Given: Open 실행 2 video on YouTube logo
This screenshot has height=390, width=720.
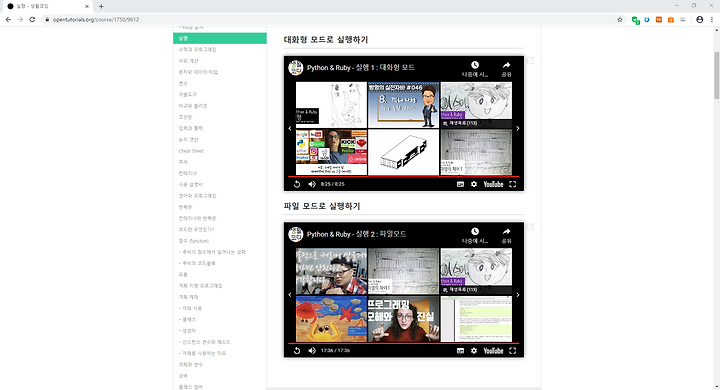Looking at the screenshot, I should 493,350.
